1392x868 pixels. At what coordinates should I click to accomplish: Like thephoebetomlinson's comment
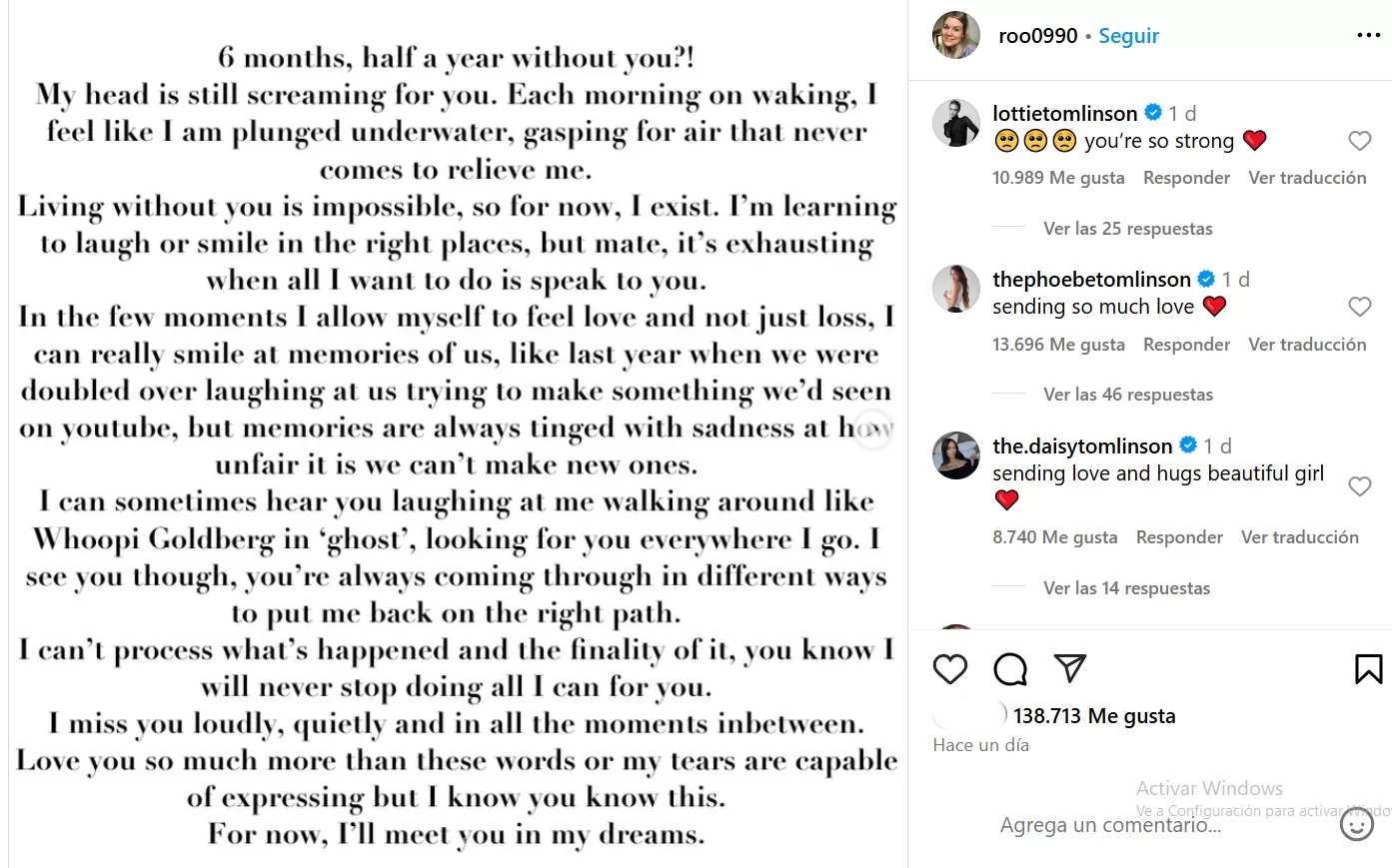1359,307
